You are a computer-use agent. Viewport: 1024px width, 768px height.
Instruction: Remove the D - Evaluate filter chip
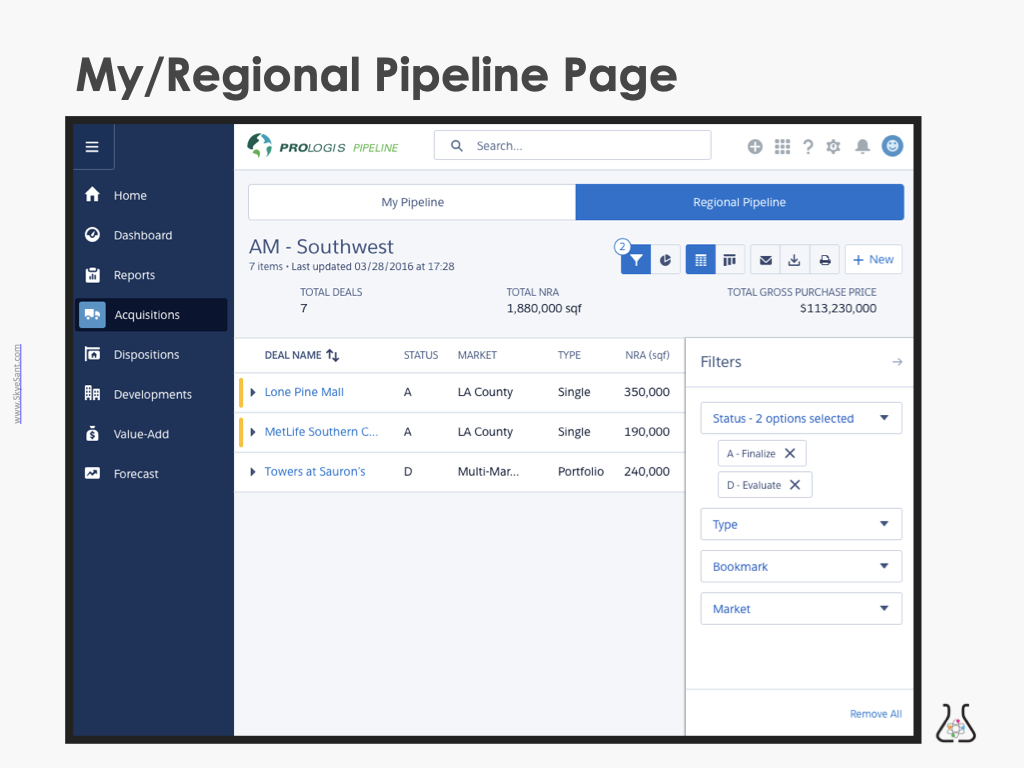[795, 485]
